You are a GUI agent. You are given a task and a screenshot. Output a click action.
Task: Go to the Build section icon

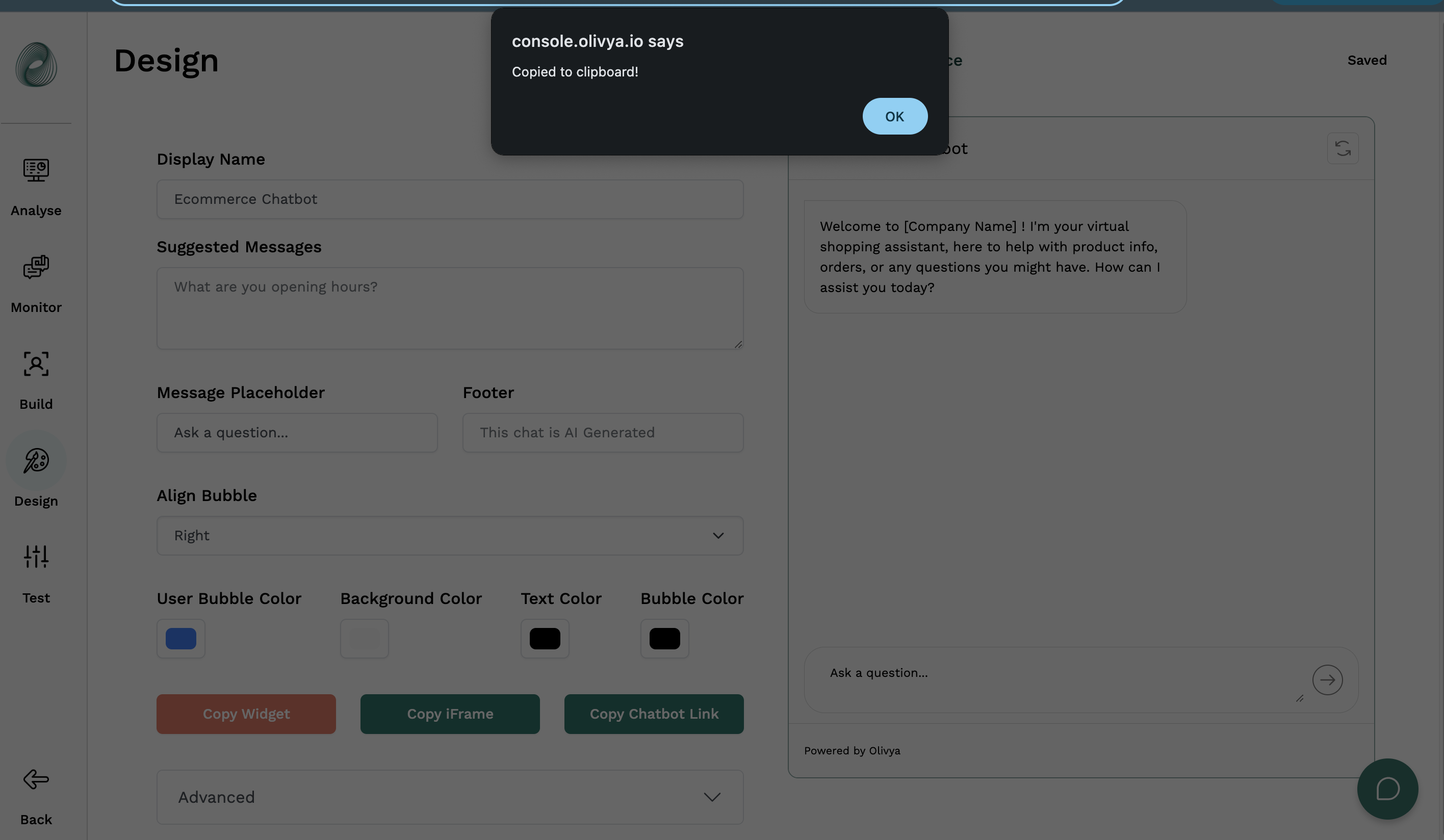click(36, 364)
